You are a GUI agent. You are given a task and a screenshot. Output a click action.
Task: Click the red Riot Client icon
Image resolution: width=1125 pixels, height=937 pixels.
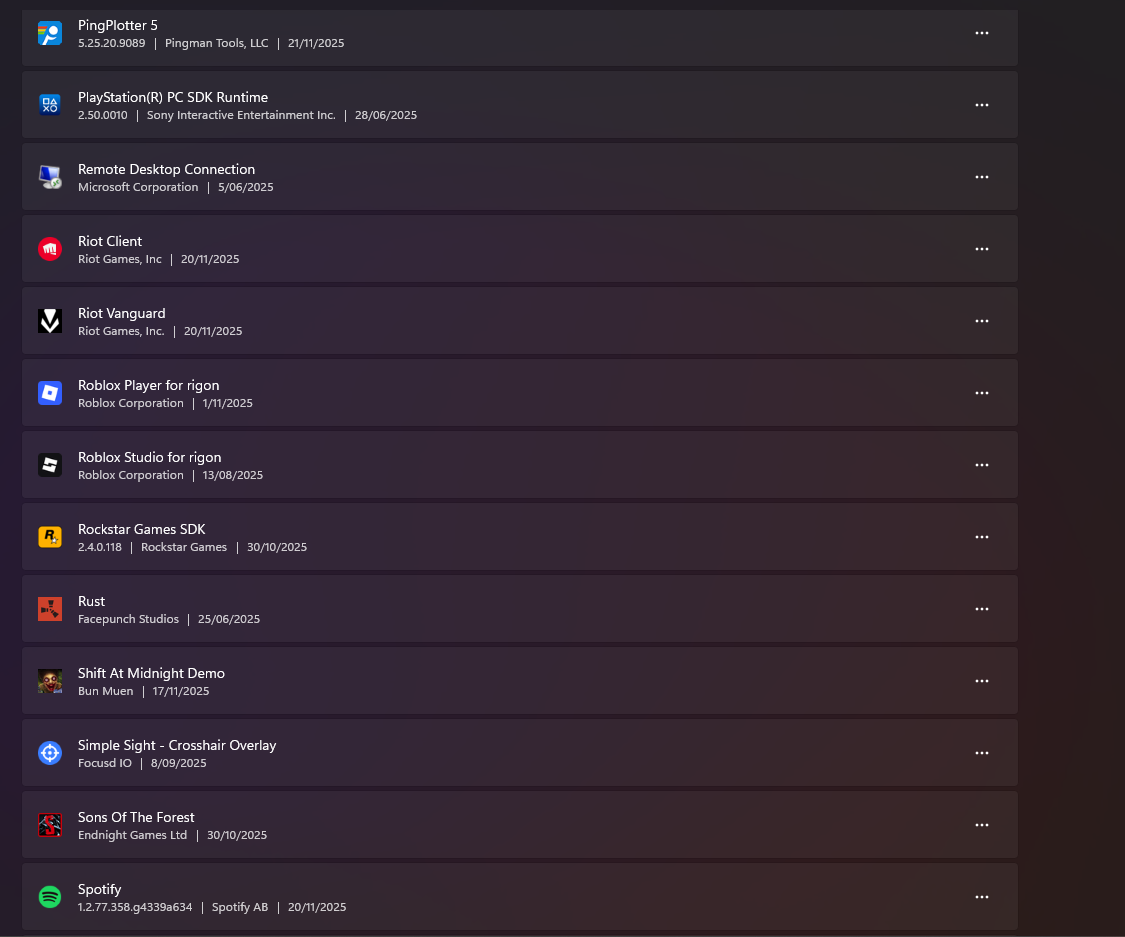(50, 249)
